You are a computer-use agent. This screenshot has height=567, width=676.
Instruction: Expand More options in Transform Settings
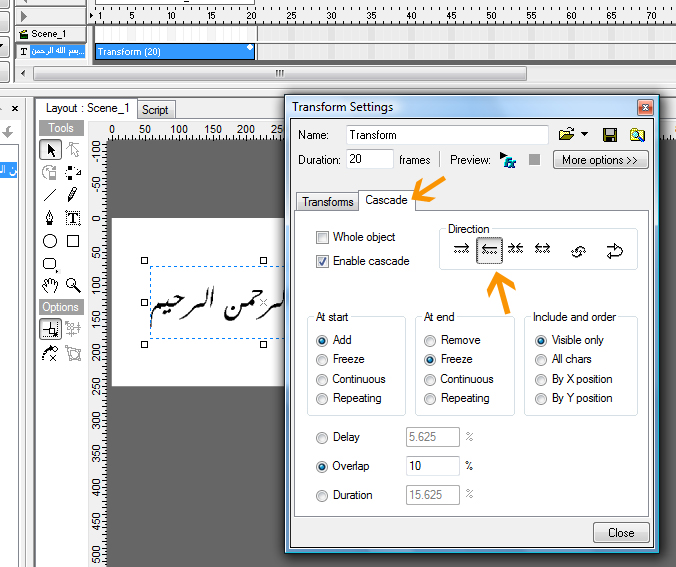(x=599, y=160)
